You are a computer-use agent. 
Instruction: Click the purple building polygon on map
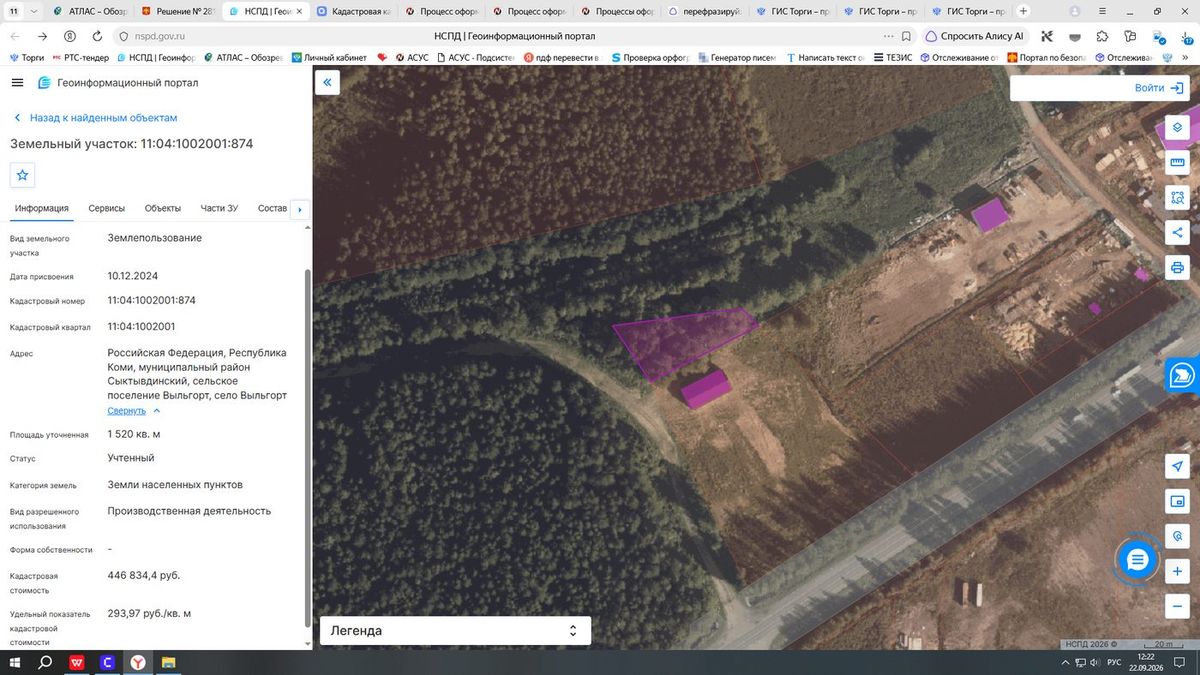coord(706,389)
